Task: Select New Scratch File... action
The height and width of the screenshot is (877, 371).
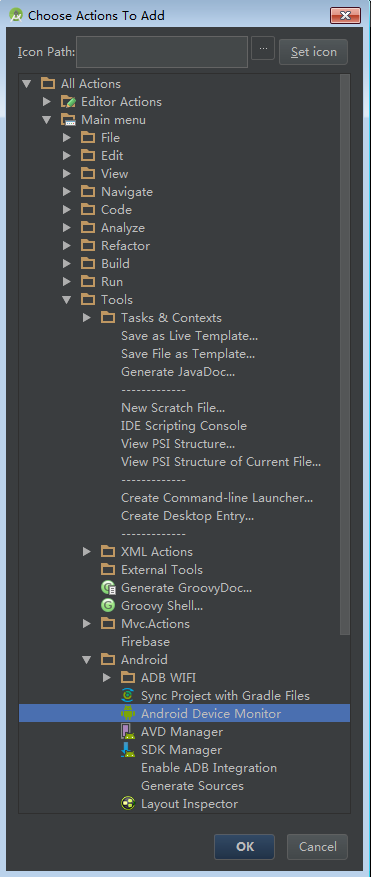Action: click(x=173, y=408)
